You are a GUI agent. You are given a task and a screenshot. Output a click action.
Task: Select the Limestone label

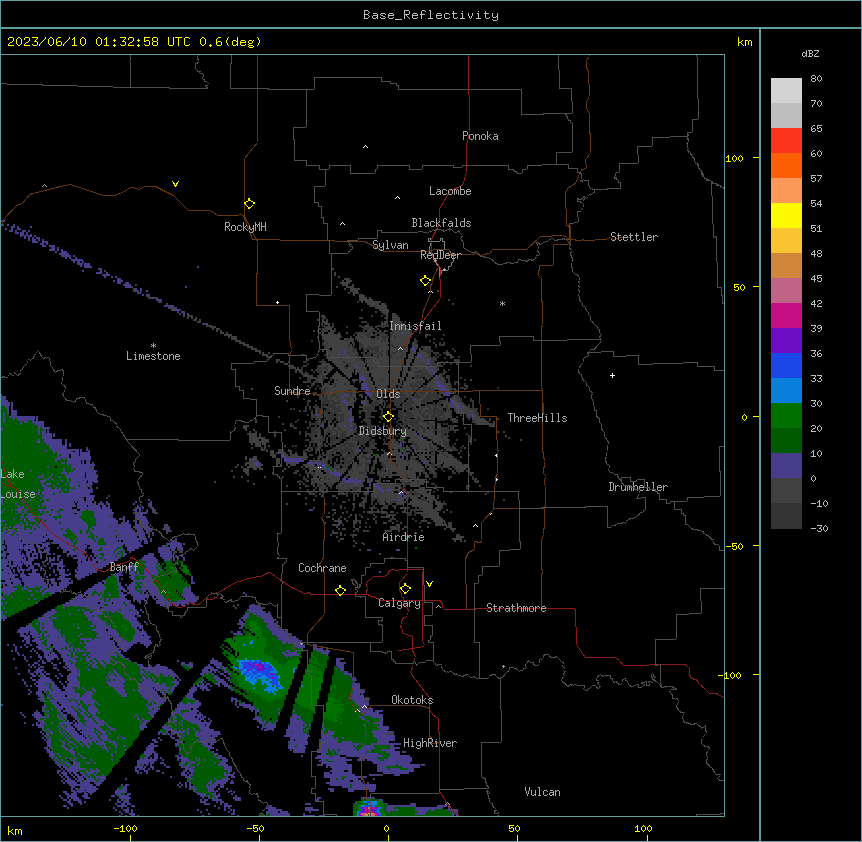(x=153, y=356)
